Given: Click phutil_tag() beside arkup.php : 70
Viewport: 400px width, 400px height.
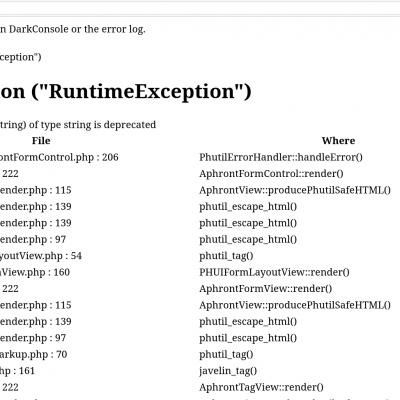Looking at the screenshot, I should coord(226,354).
